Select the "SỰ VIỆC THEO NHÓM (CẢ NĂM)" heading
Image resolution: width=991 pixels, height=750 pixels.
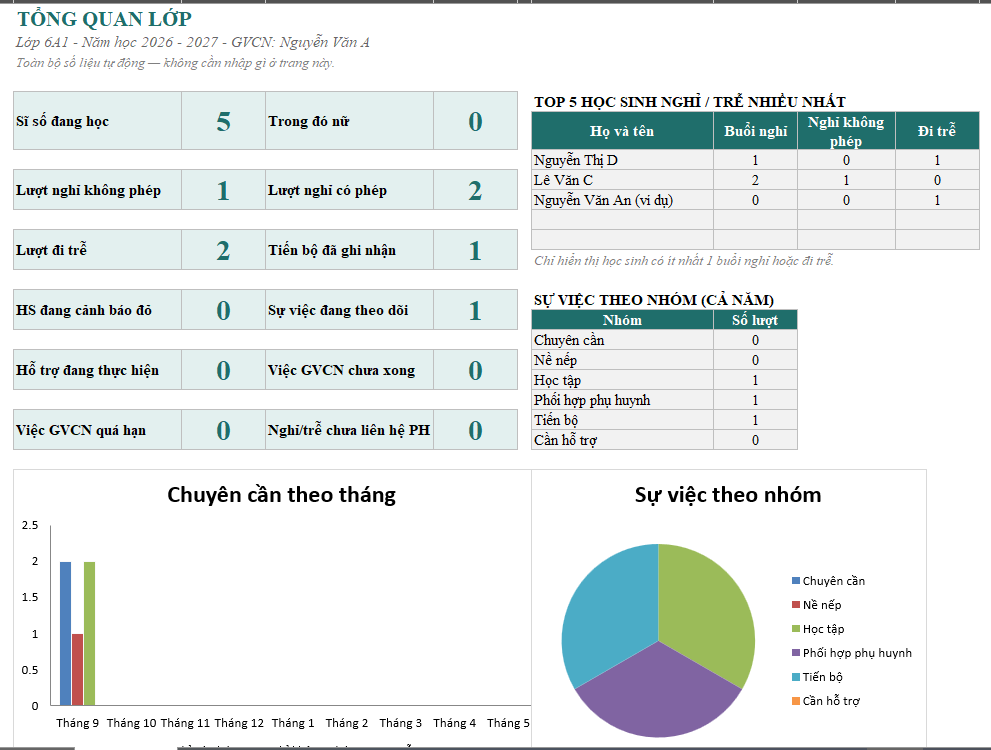[654, 300]
